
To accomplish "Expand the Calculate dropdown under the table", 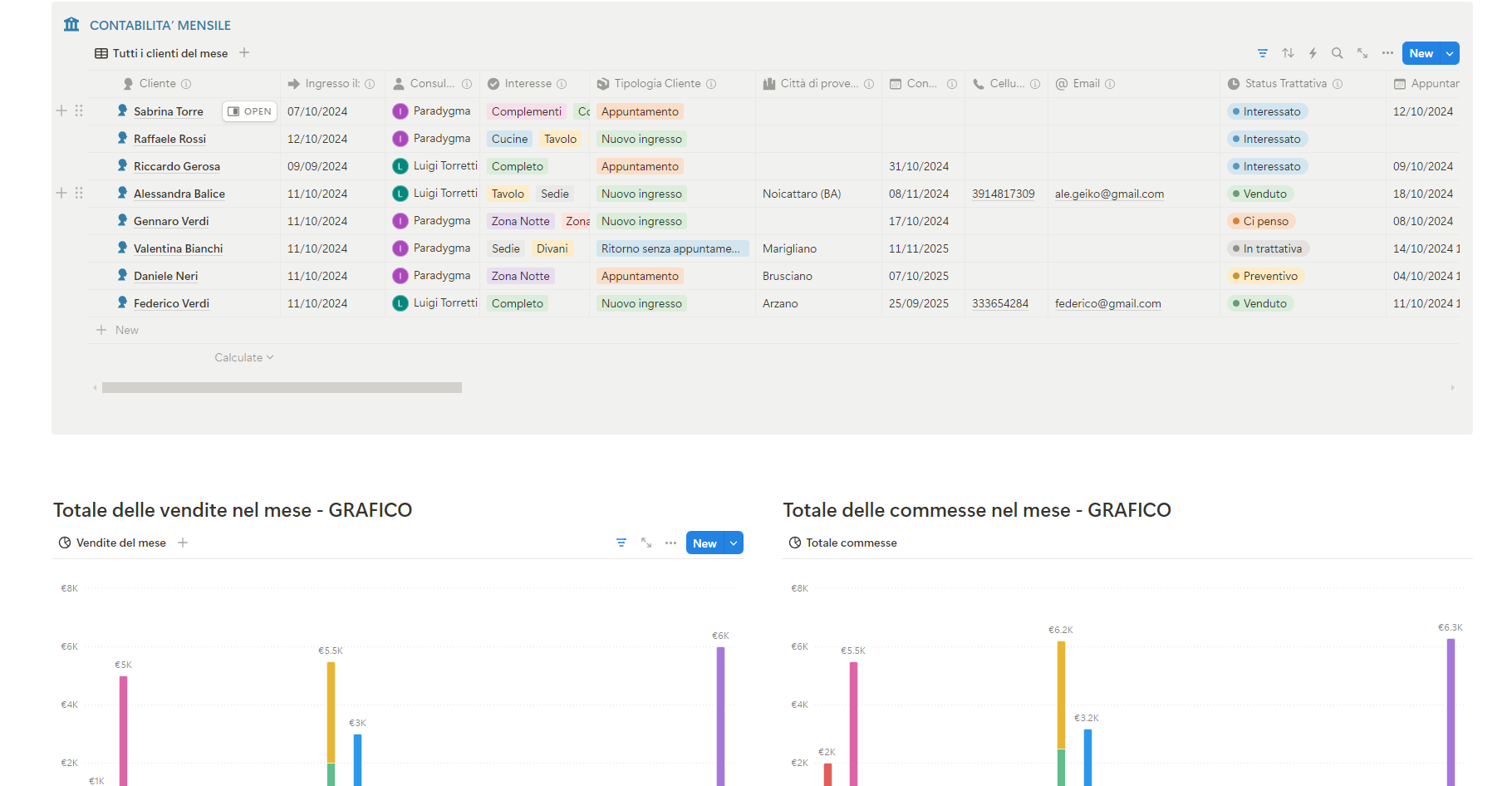I will tap(244, 357).
